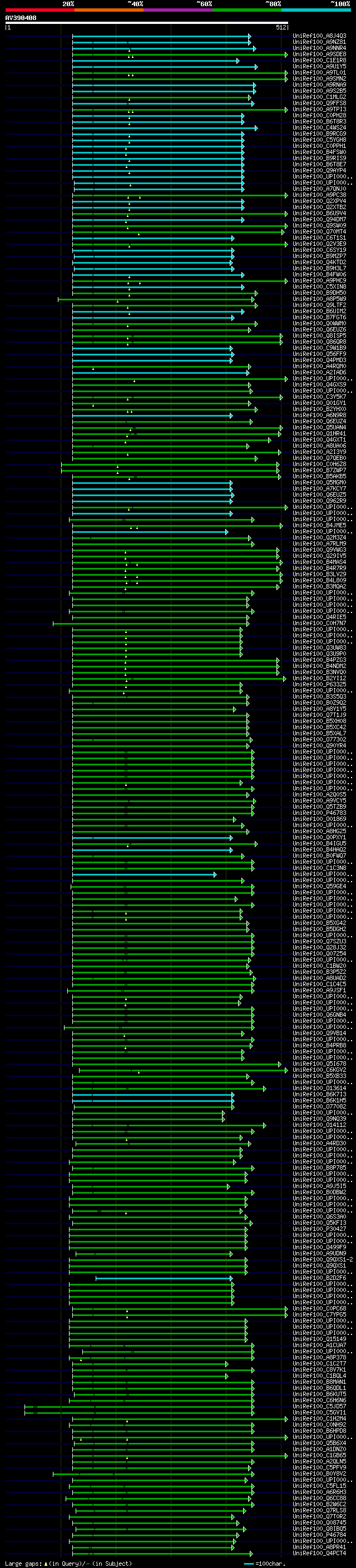
Task: Select label UniRef100_Q56FF9
Action: pyautogui.click(x=319, y=354)
